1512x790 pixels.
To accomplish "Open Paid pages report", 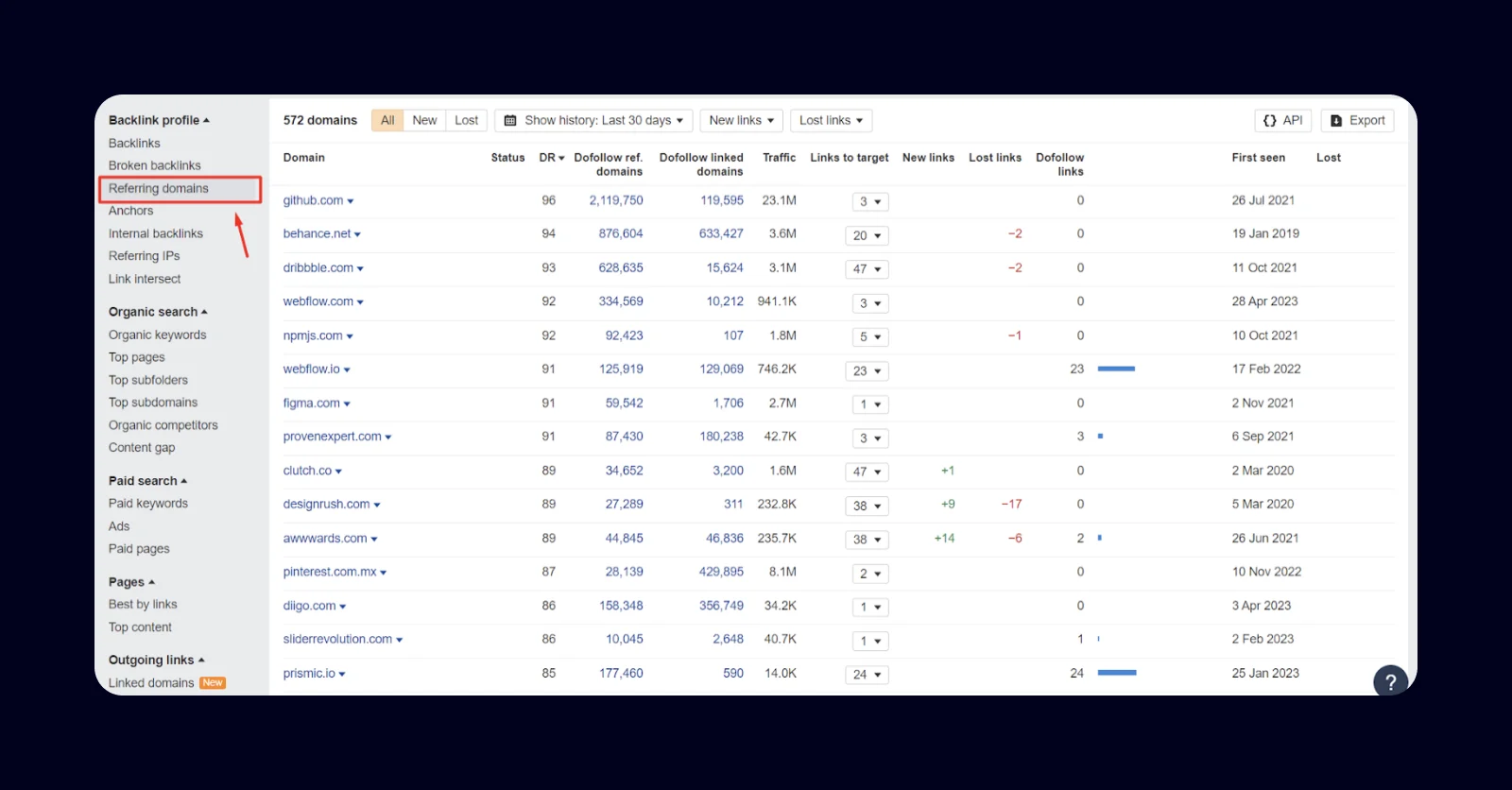I will pyautogui.click(x=139, y=549).
